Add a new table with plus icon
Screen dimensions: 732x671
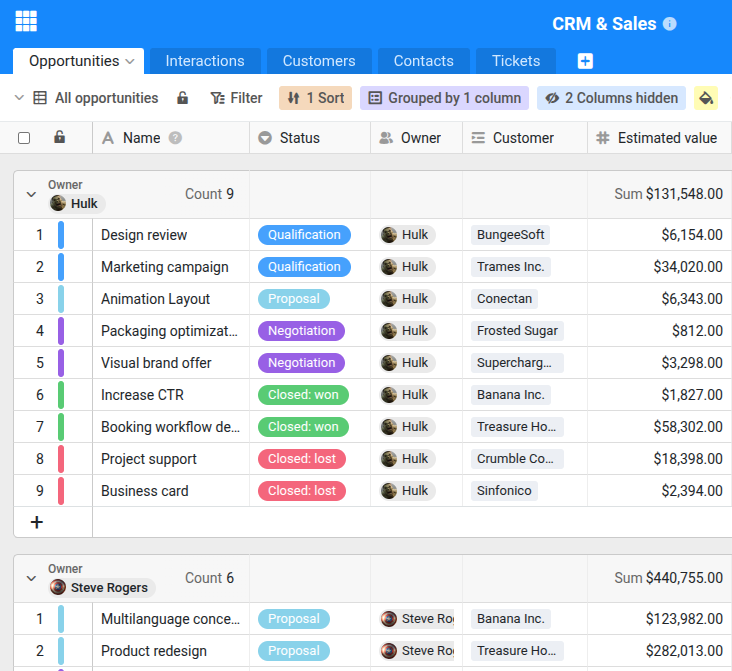pyautogui.click(x=585, y=61)
